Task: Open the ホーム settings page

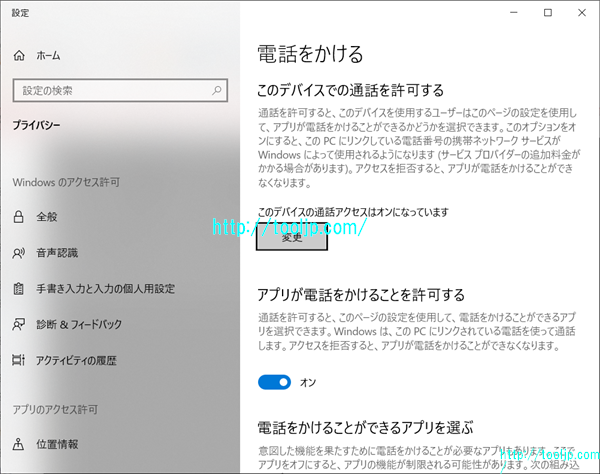Action: tap(49, 56)
